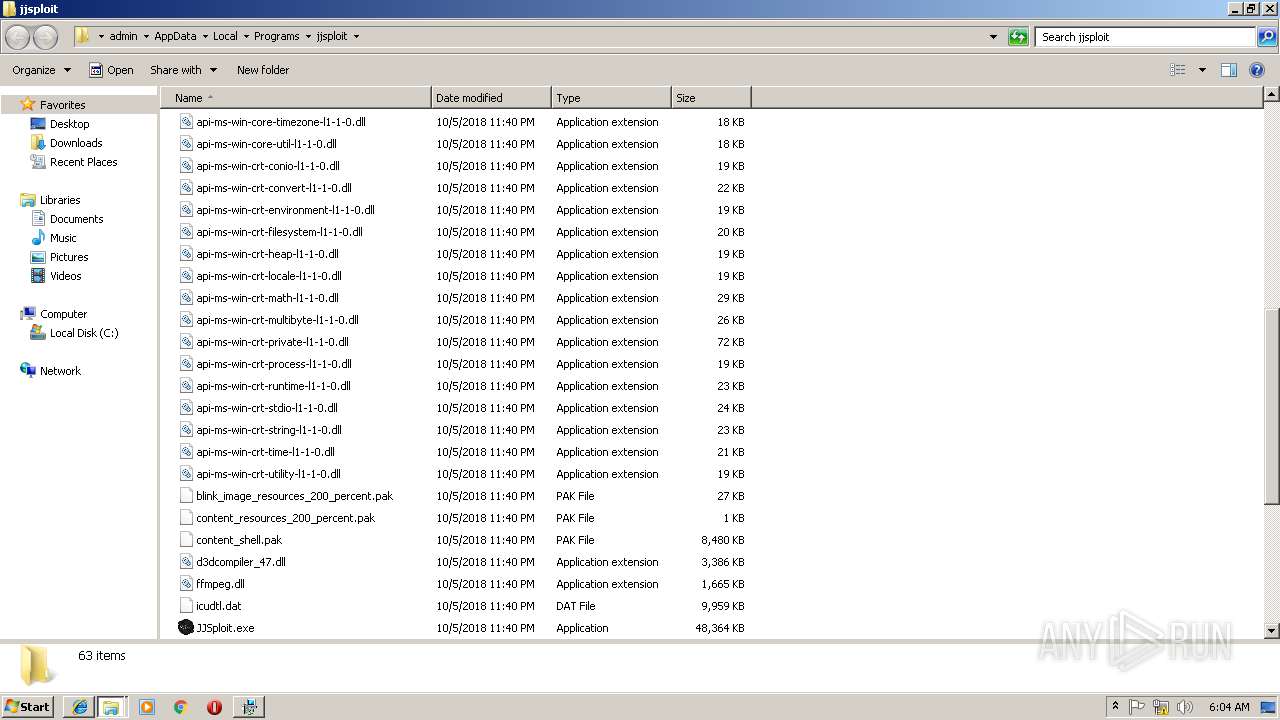Sort by the Date modified column header
Screen dimensions: 1280x720
[x=491, y=98]
